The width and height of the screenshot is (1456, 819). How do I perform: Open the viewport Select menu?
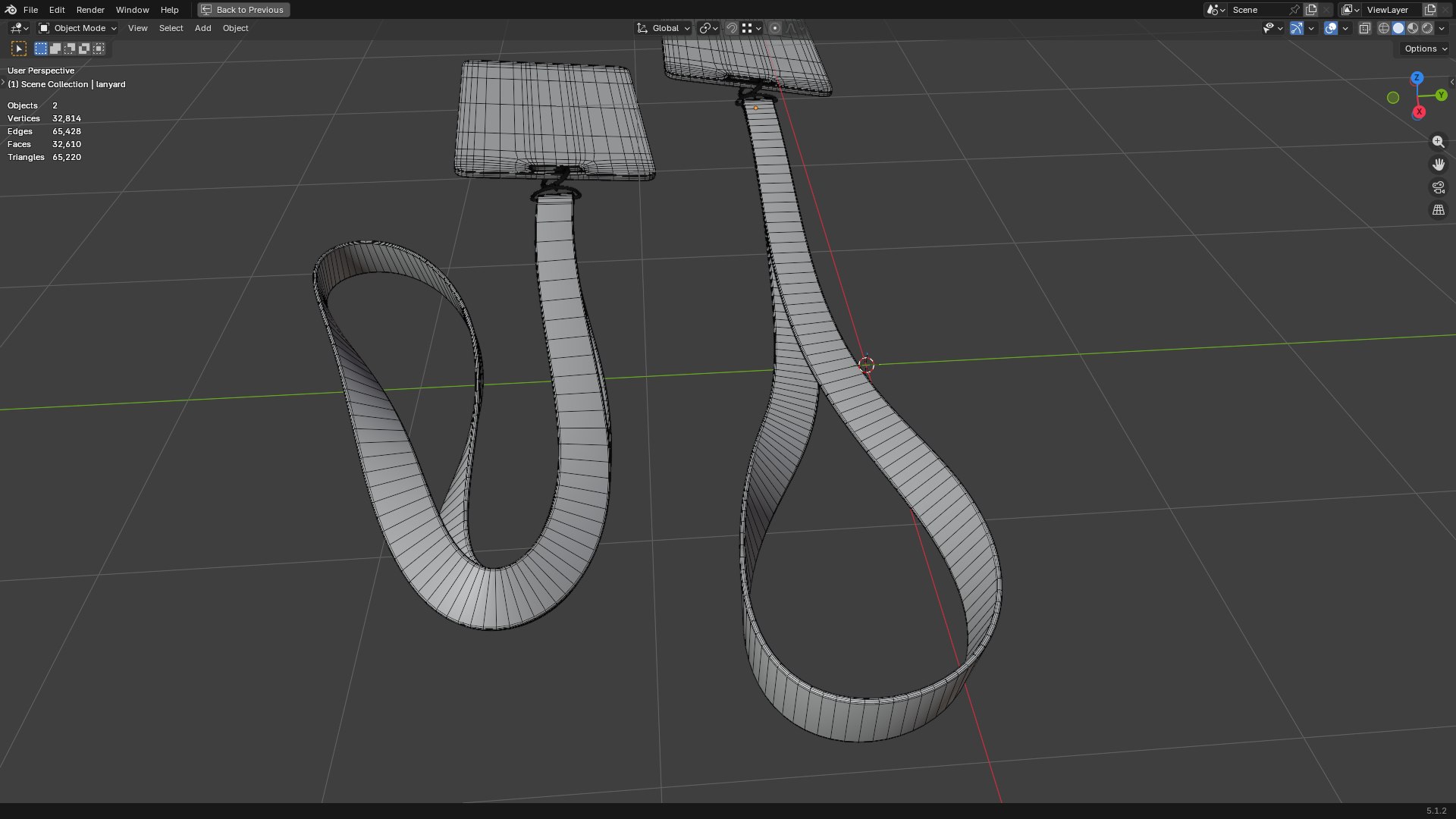coord(171,28)
